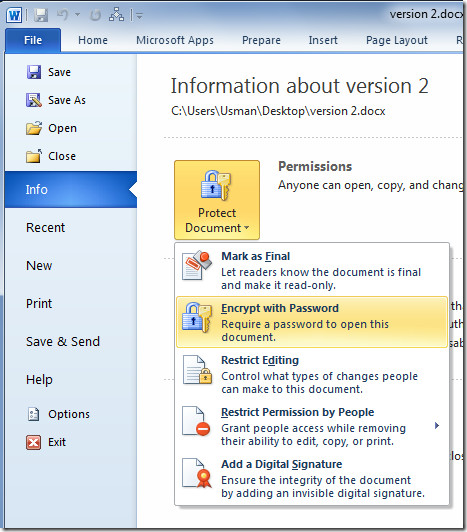
Task: Choose Close in backstage menu
Action: 62,156
